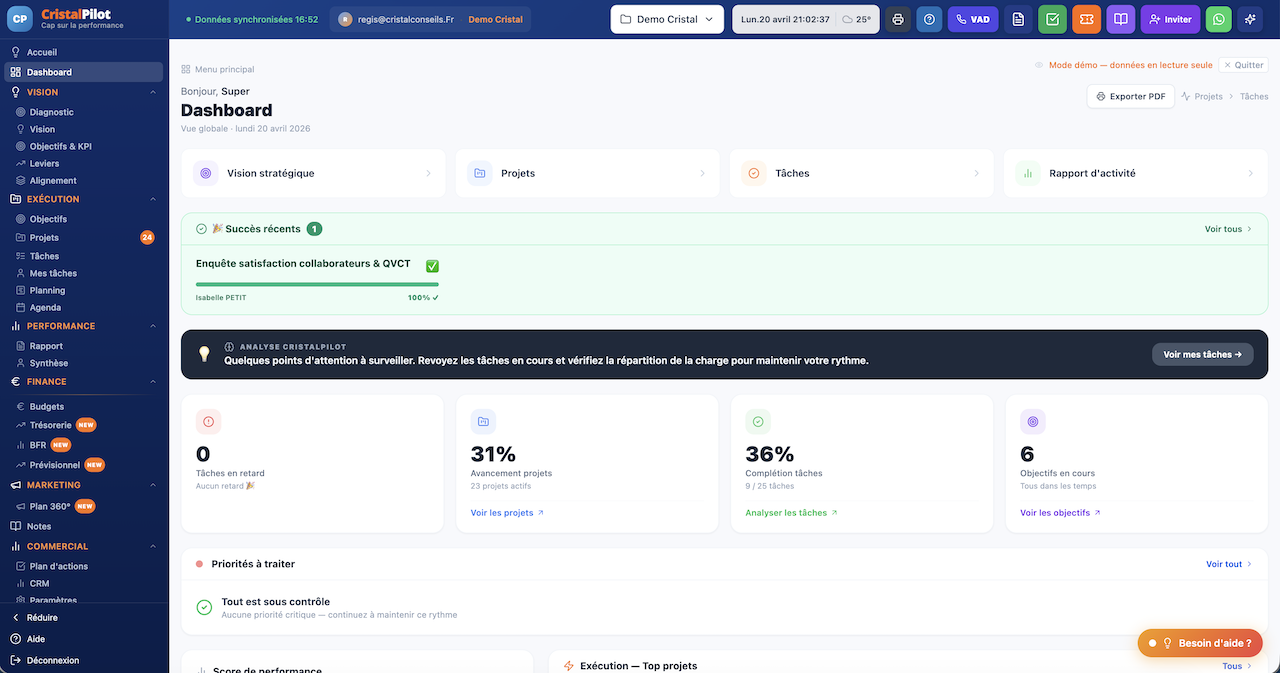Click the printer icon in top bar
The width and height of the screenshot is (1280, 673).
click(x=898, y=19)
